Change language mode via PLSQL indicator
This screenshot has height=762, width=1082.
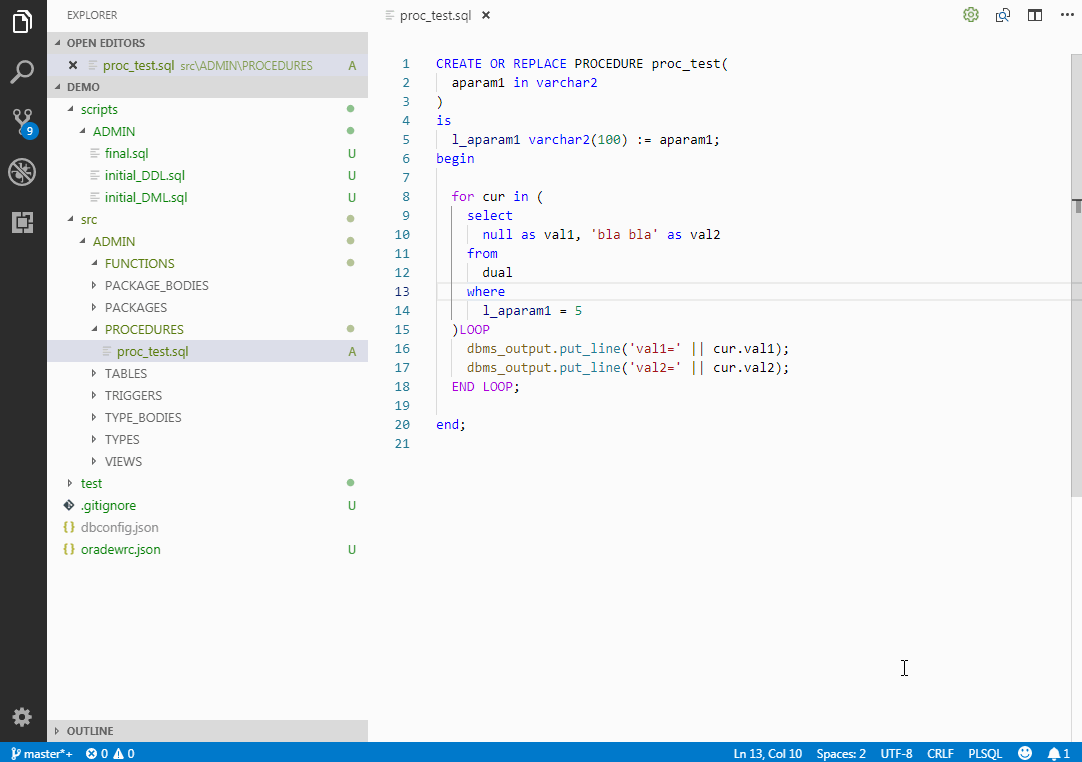985,754
